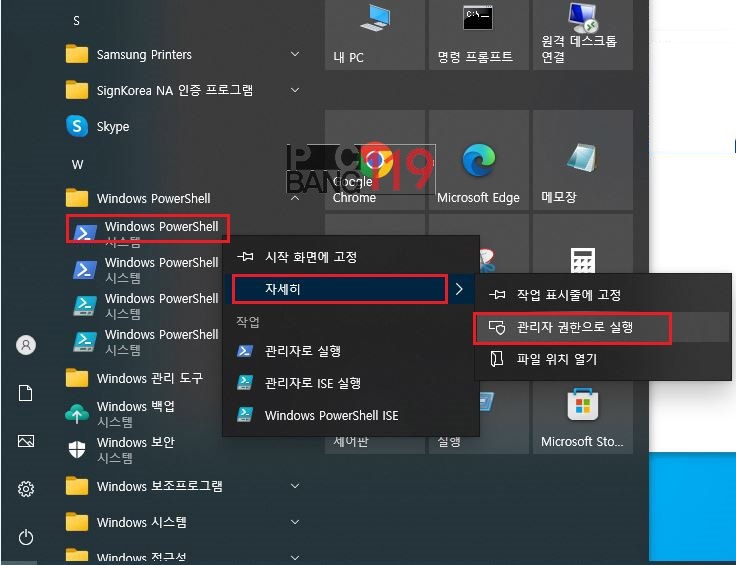Click the user account icon

[26, 345]
